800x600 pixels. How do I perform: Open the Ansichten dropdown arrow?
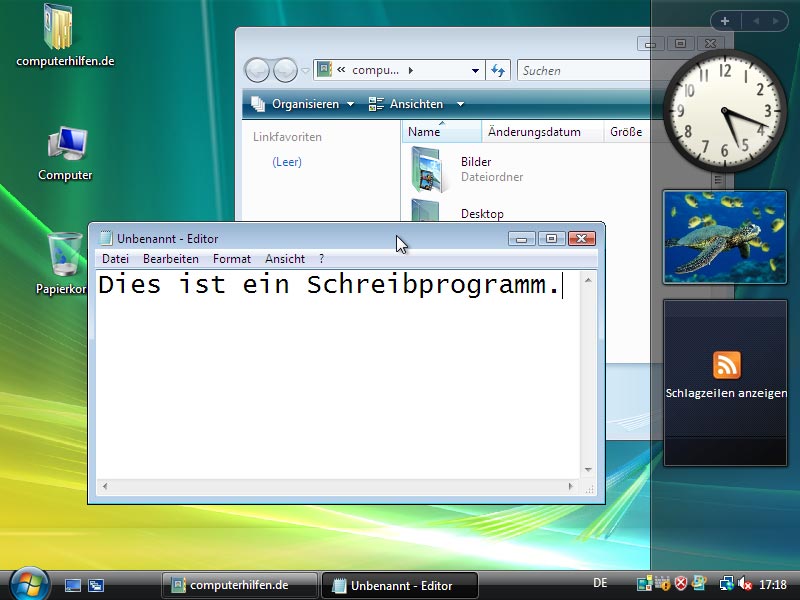tap(460, 104)
